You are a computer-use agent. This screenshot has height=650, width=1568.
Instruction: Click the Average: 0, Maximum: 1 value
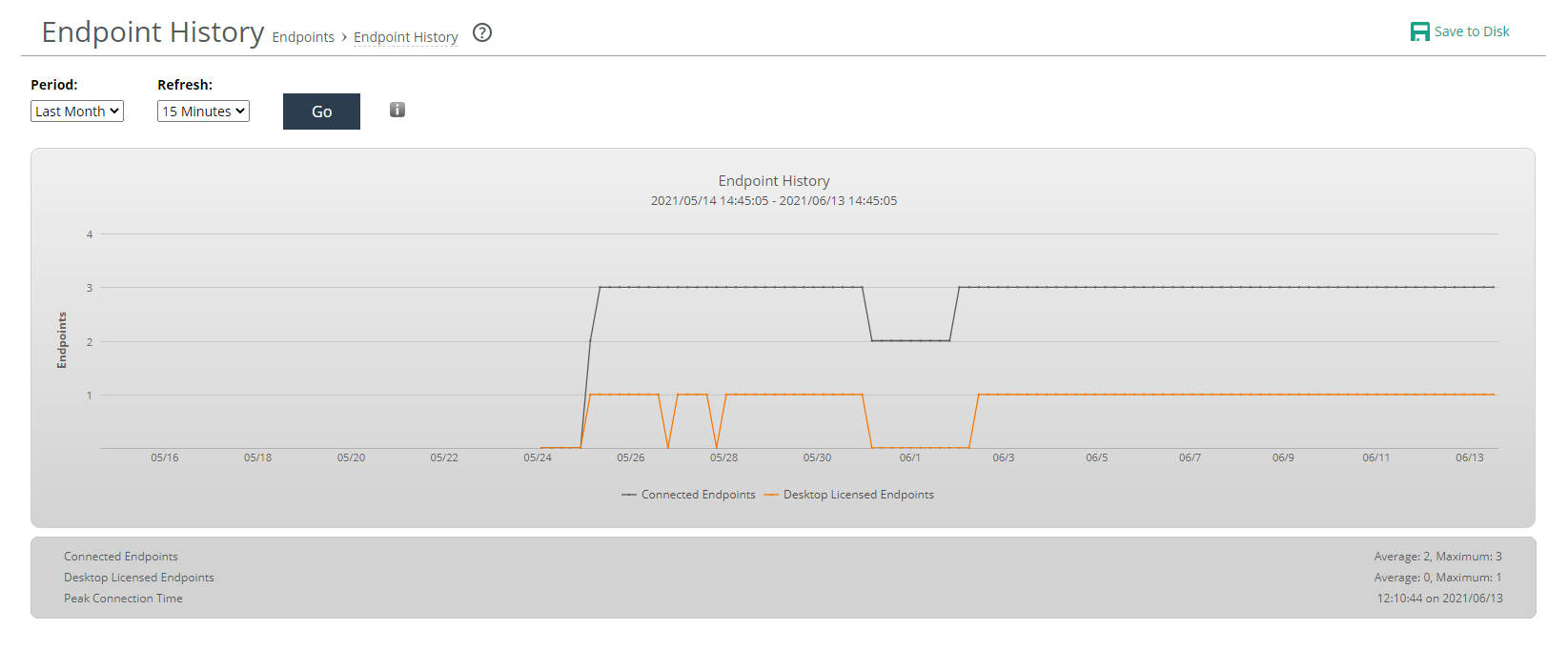tap(1438, 578)
